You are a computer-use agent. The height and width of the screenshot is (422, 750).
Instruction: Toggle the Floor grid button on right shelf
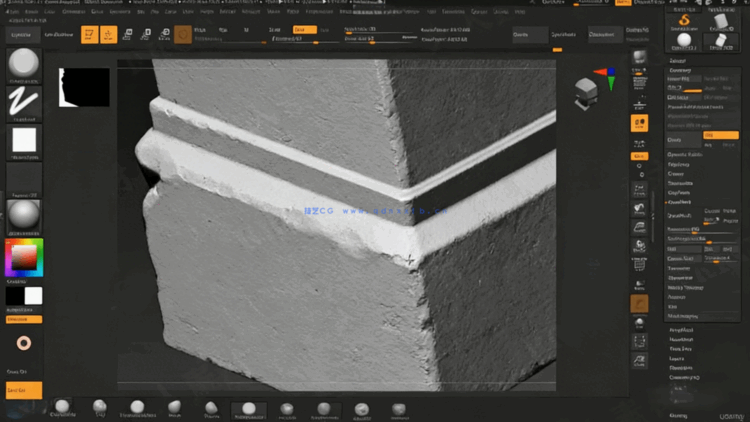point(640,103)
